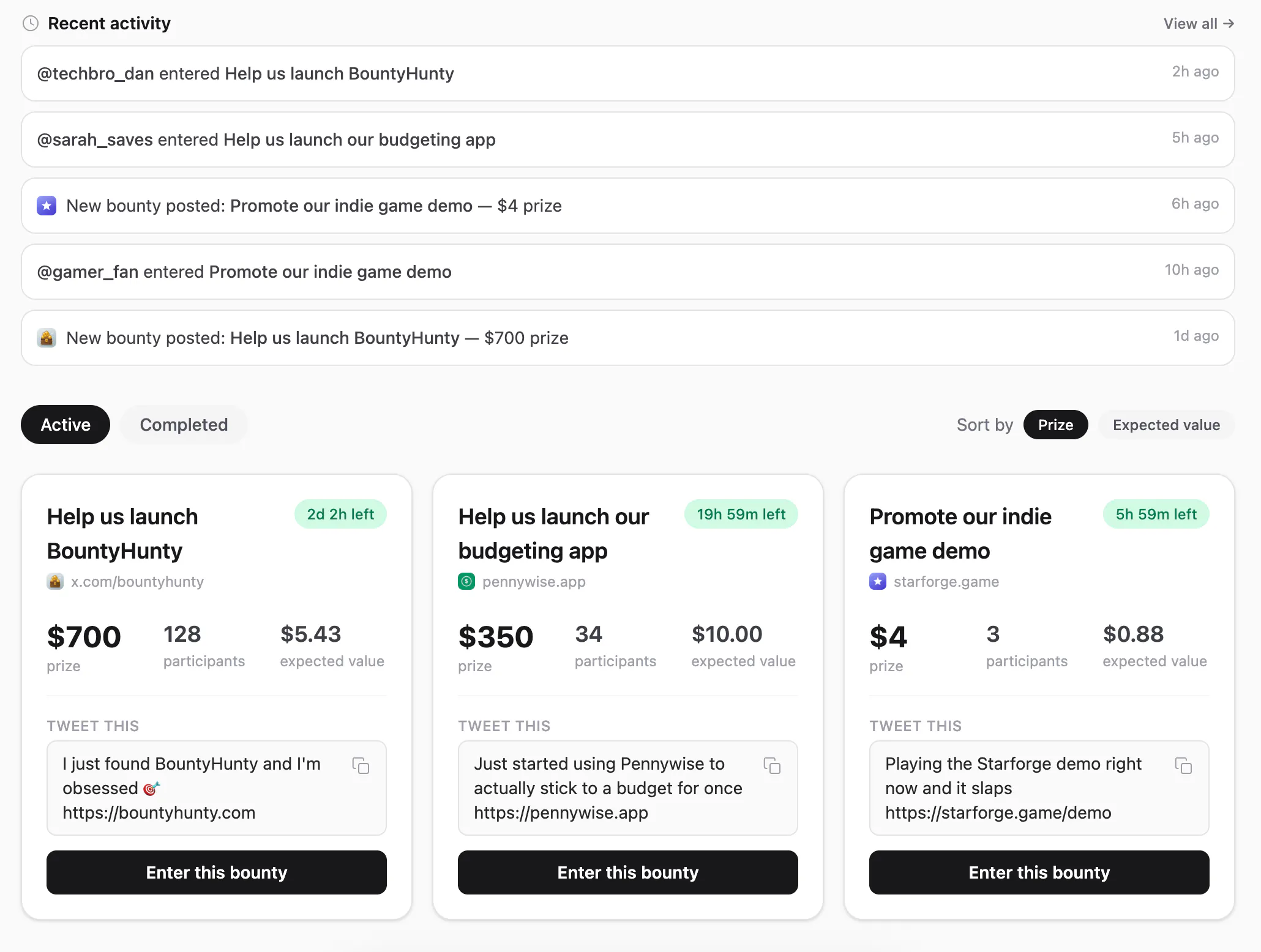The height and width of the screenshot is (952, 1261).
Task: Open the x.com/bountyhunty link
Action: point(137,581)
